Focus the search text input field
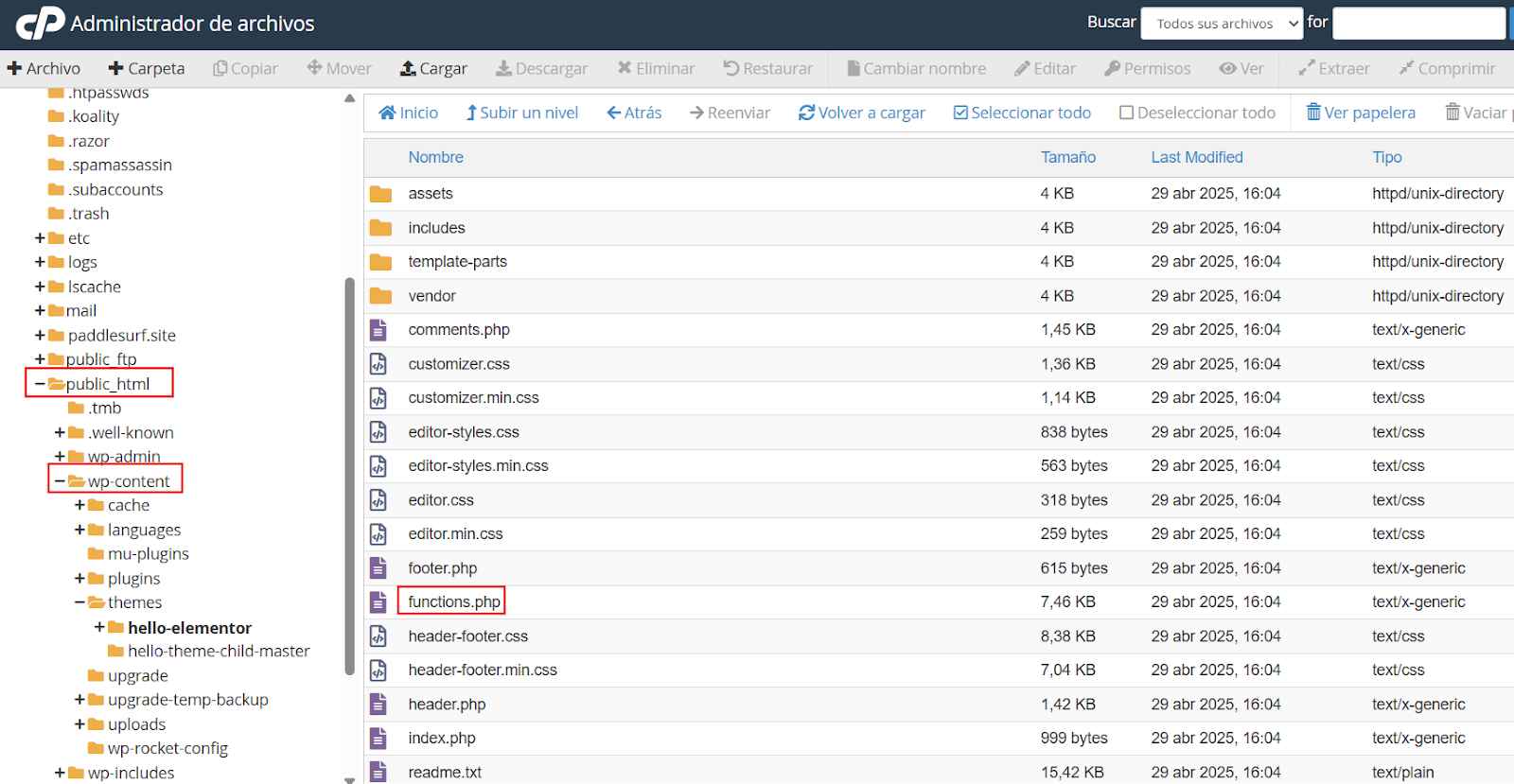This screenshot has width=1514, height=784. (1418, 24)
